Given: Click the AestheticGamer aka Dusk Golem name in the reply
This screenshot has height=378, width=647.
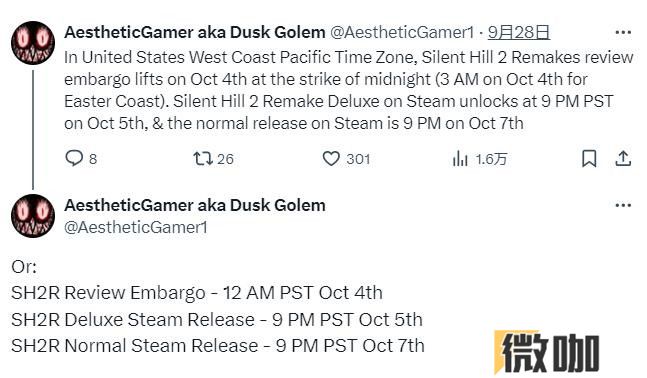Looking at the screenshot, I should point(195,205).
